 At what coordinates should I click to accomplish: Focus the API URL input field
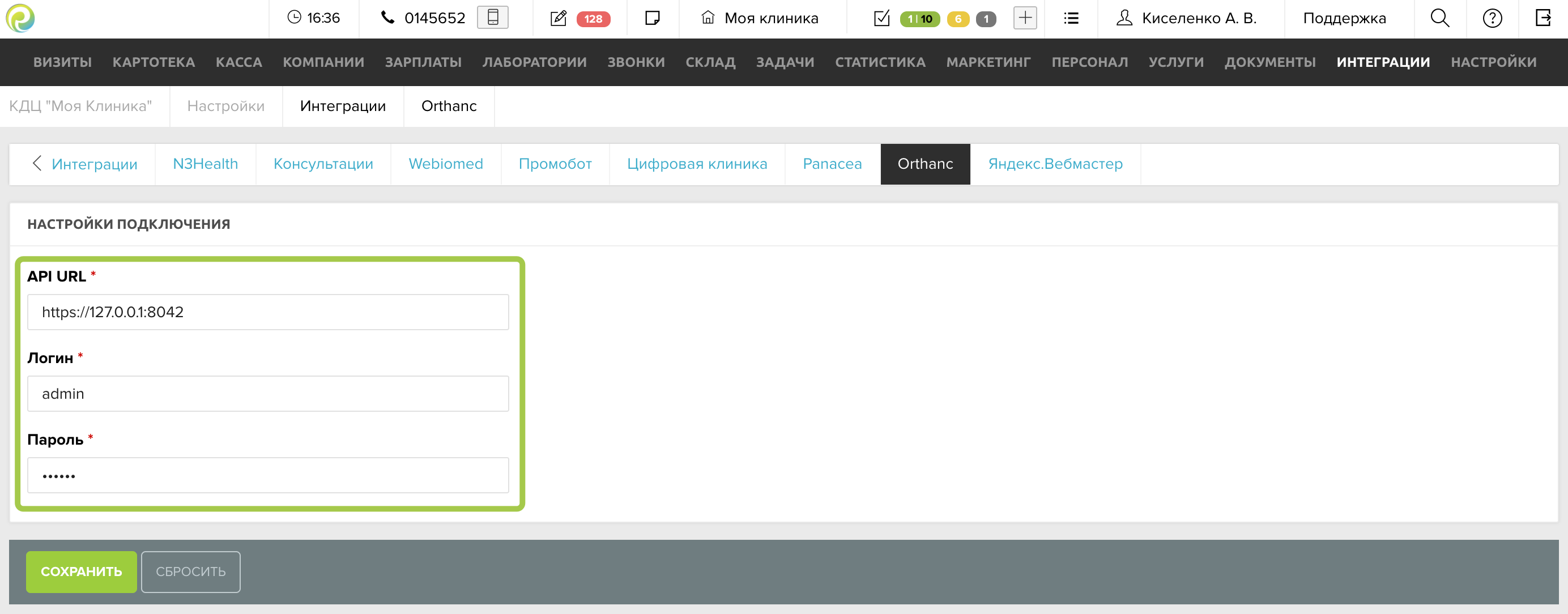point(268,312)
